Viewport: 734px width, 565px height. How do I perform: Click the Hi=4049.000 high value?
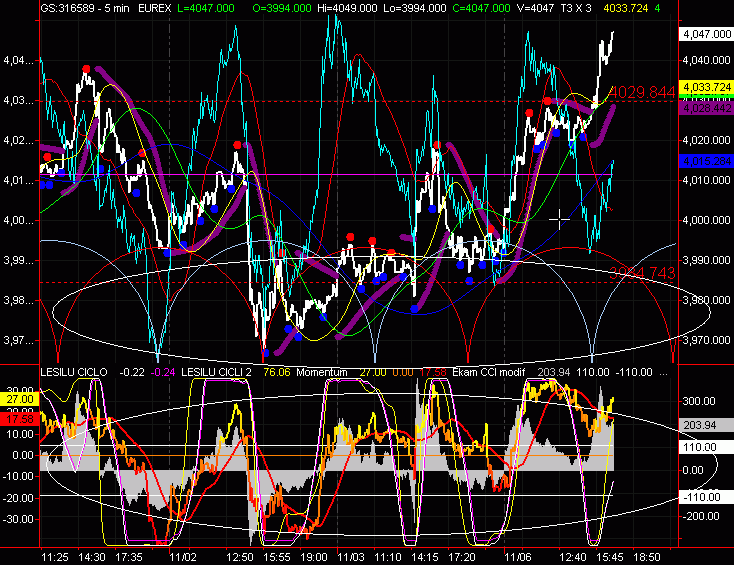tap(347, 8)
